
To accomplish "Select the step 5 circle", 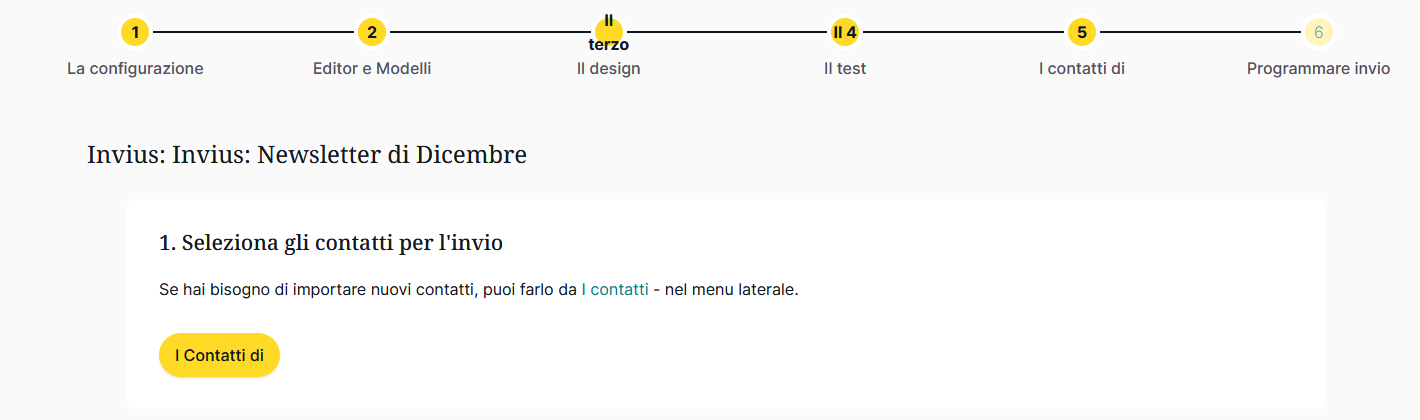I will pyautogui.click(x=1081, y=32).
